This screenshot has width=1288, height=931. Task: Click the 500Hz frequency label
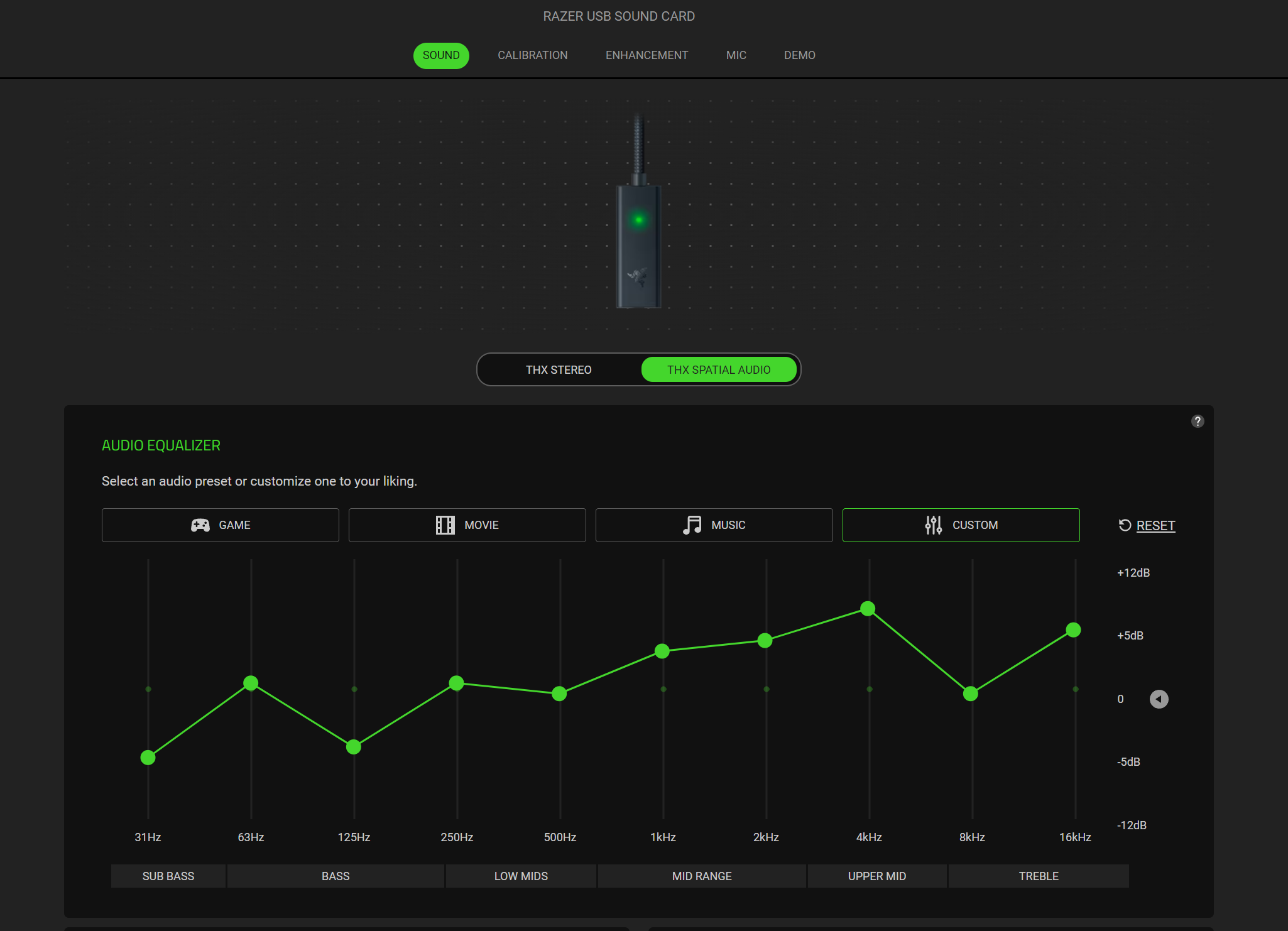pyautogui.click(x=560, y=837)
